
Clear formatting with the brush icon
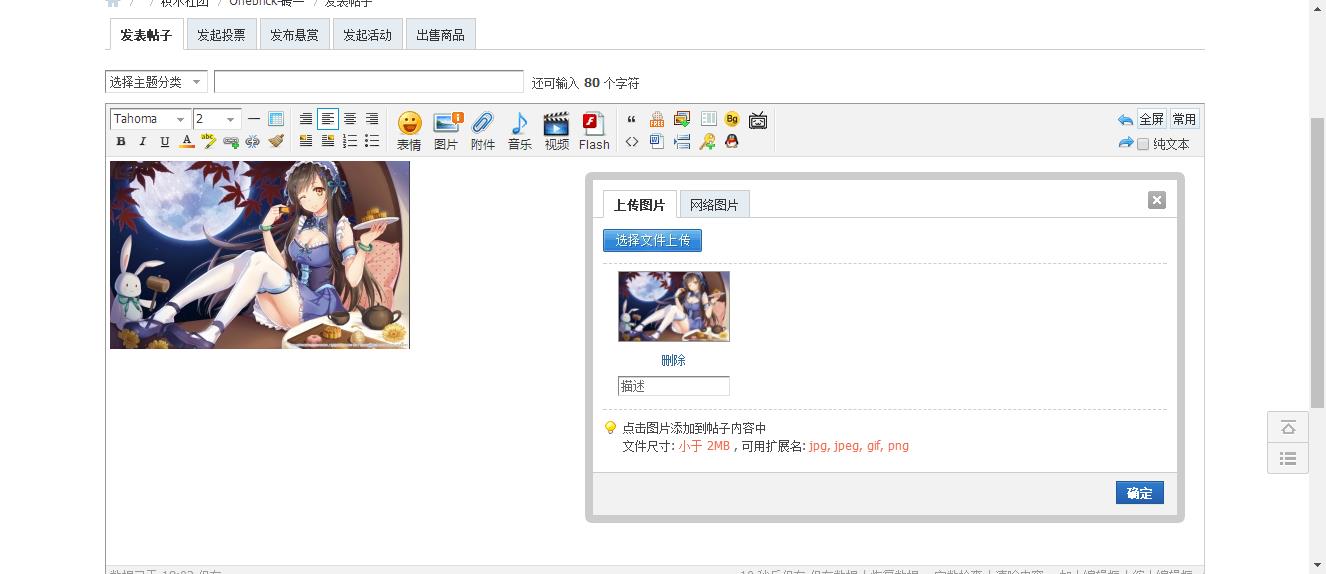276,142
